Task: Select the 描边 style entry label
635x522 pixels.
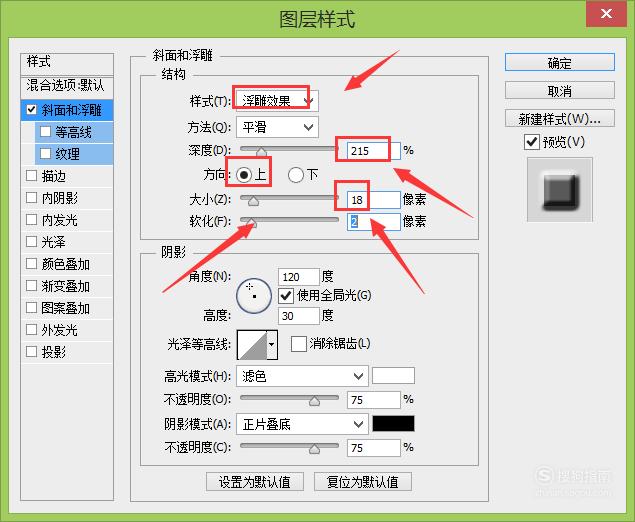Action: 53,176
